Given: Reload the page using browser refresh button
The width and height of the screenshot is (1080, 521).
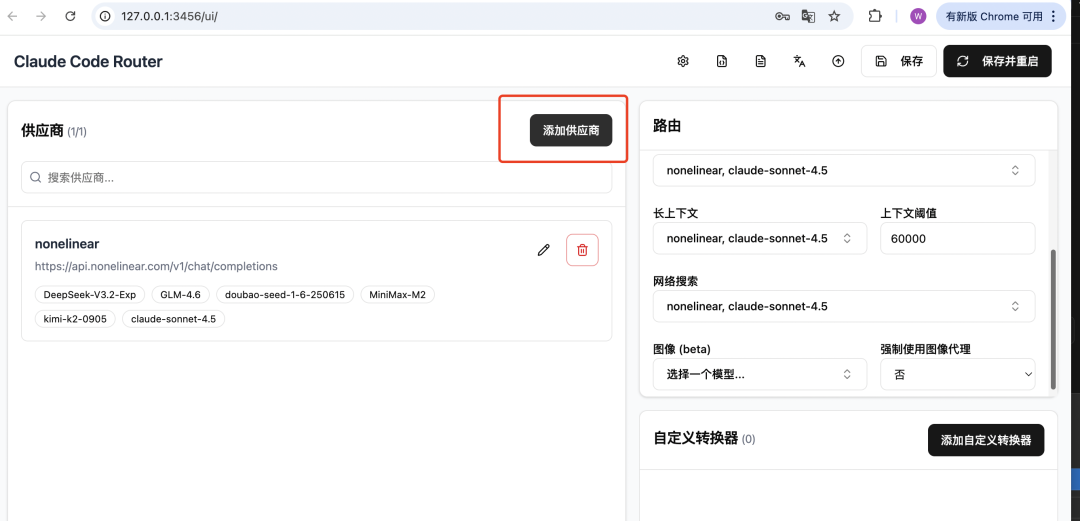Looking at the screenshot, I should [70, 16].
